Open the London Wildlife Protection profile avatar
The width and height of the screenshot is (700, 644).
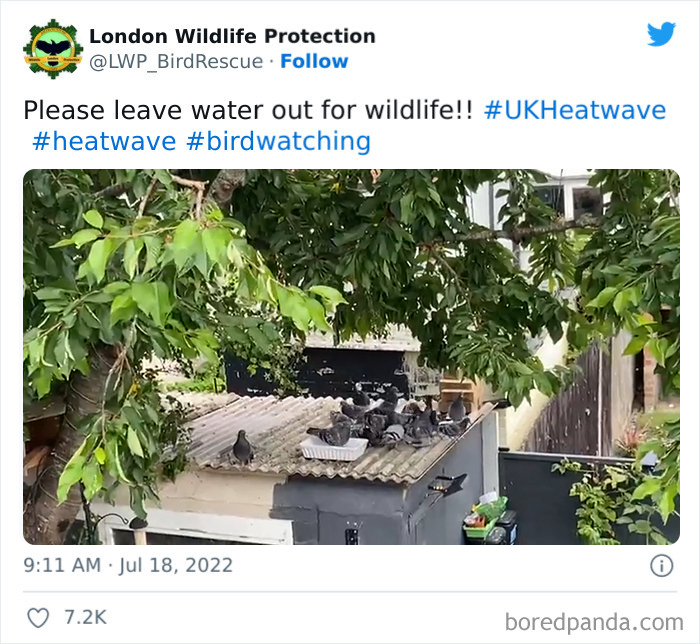coord(53,49)
